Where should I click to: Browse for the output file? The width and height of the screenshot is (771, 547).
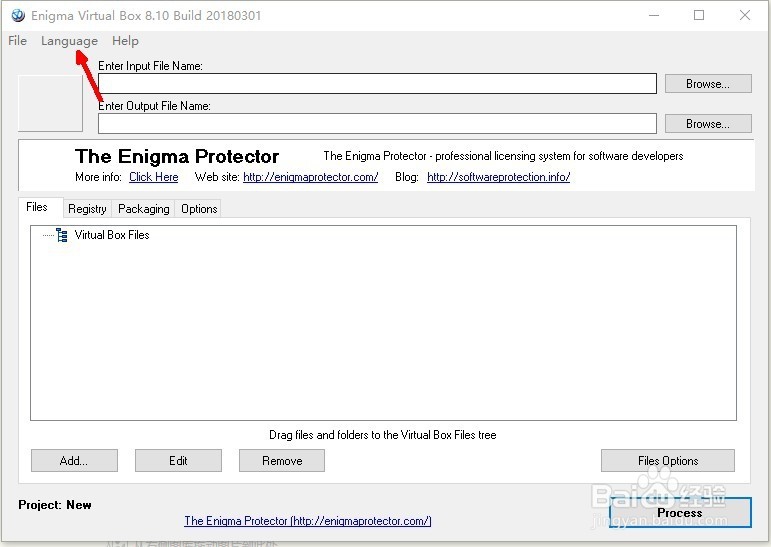pos(708,123)
